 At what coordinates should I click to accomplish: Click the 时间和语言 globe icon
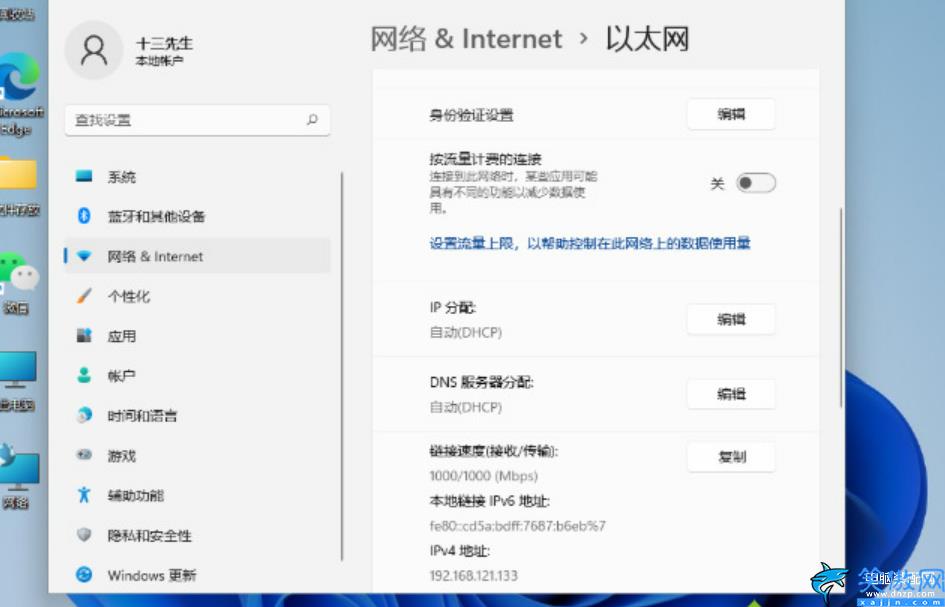[x=84, y=415]
